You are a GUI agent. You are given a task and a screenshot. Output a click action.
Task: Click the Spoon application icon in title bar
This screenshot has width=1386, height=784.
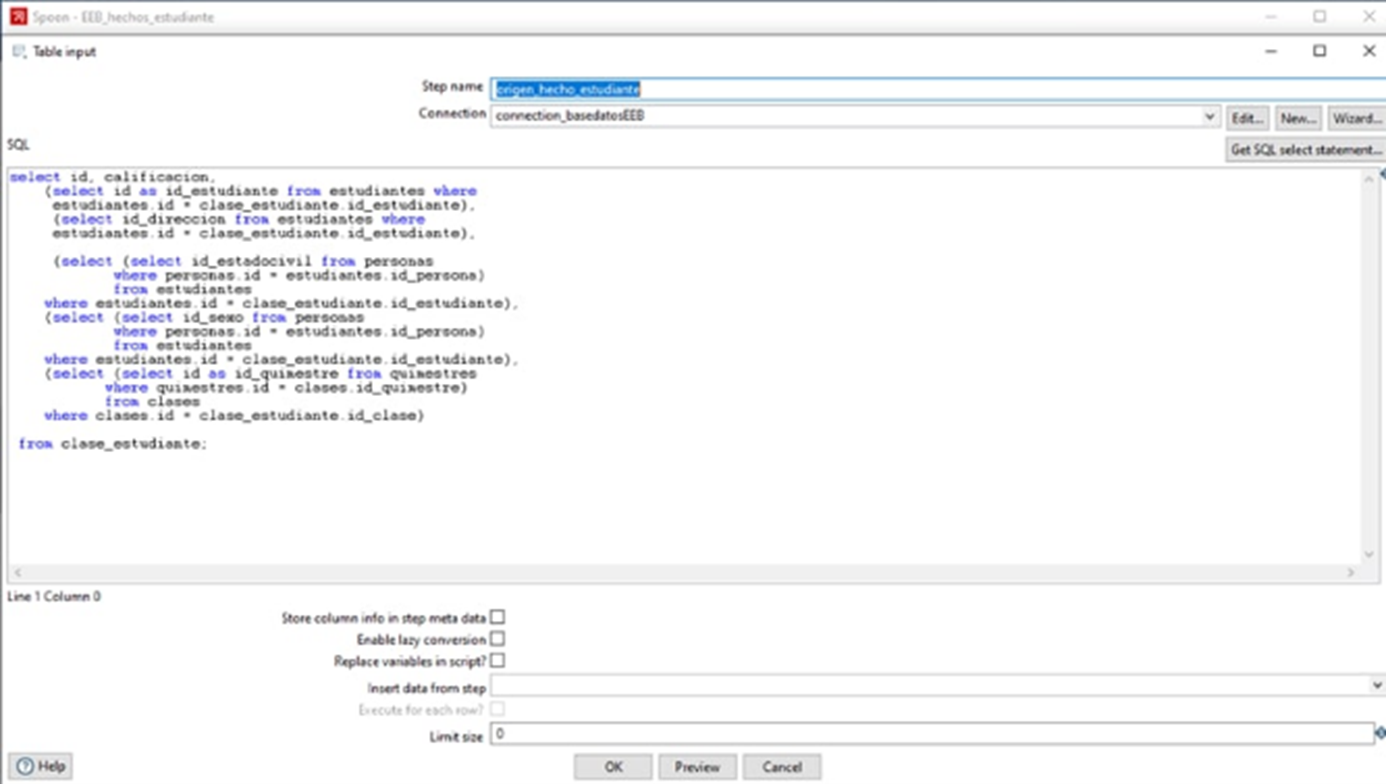click(x=18, y=17)
